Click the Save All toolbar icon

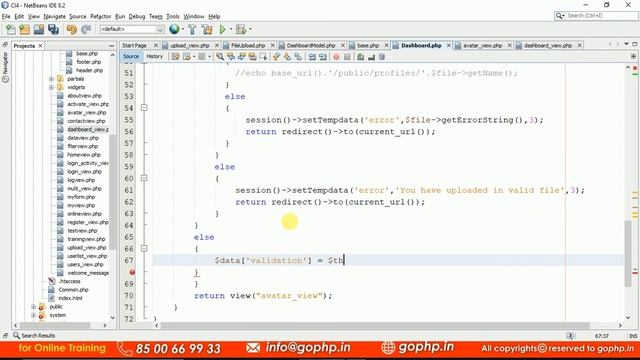click(53, 29)
